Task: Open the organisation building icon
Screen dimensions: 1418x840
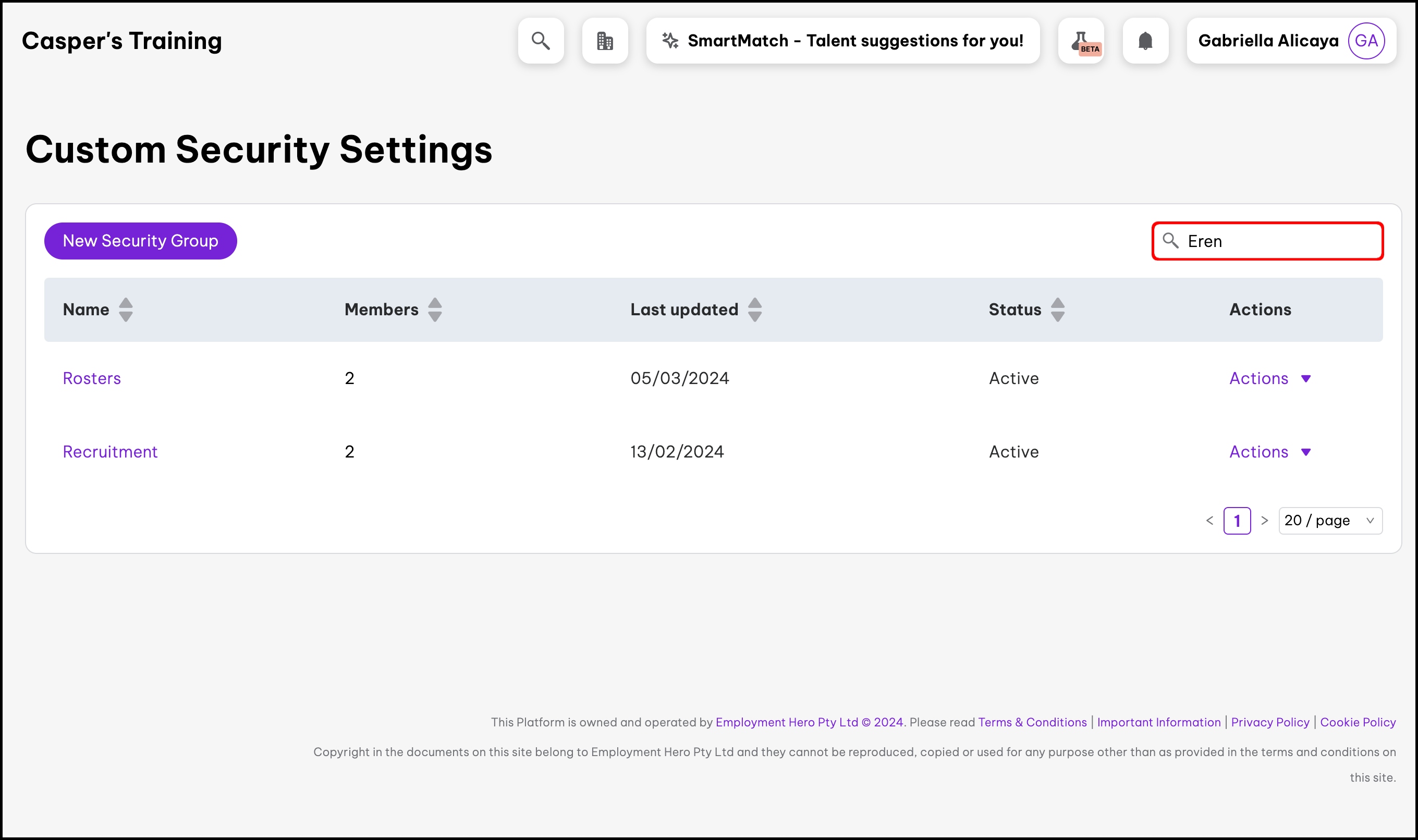Action: pyautogui.click(x=605, y=41)
